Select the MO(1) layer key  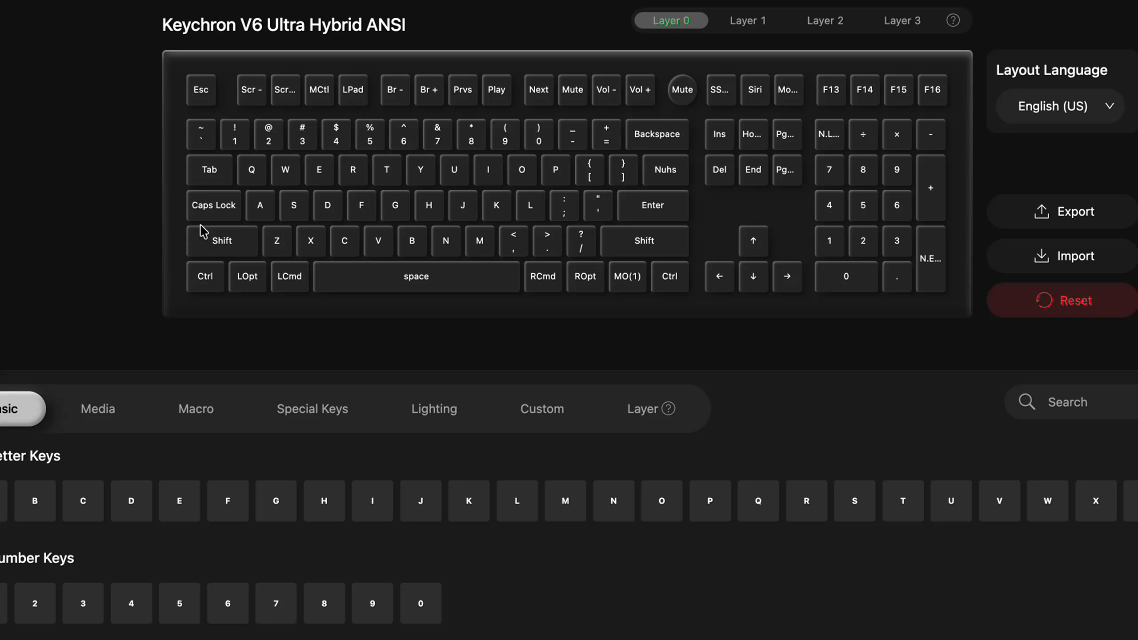[627, 276]
